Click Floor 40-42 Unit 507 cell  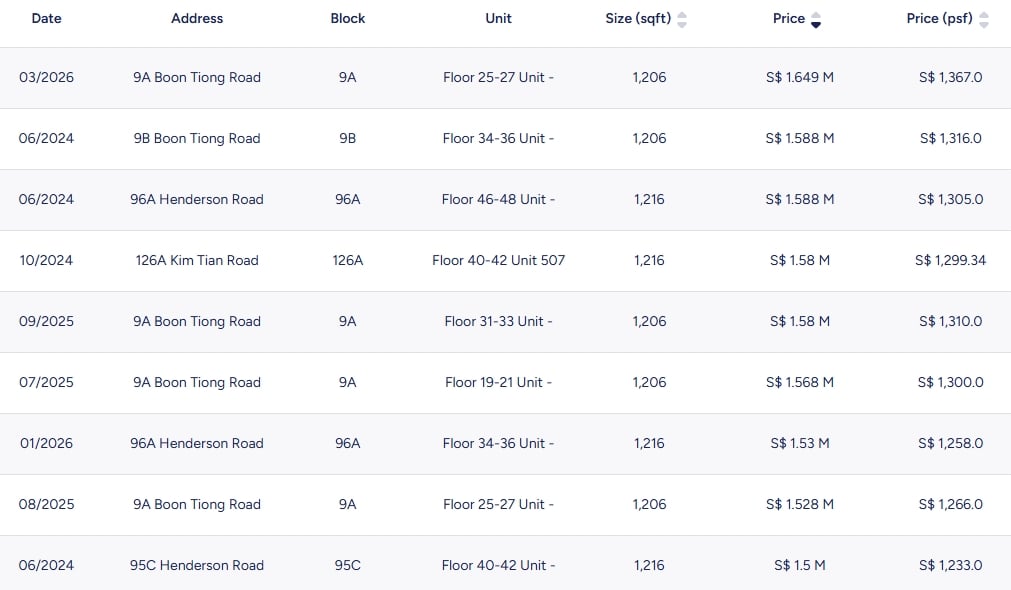(x=498, y=260)
